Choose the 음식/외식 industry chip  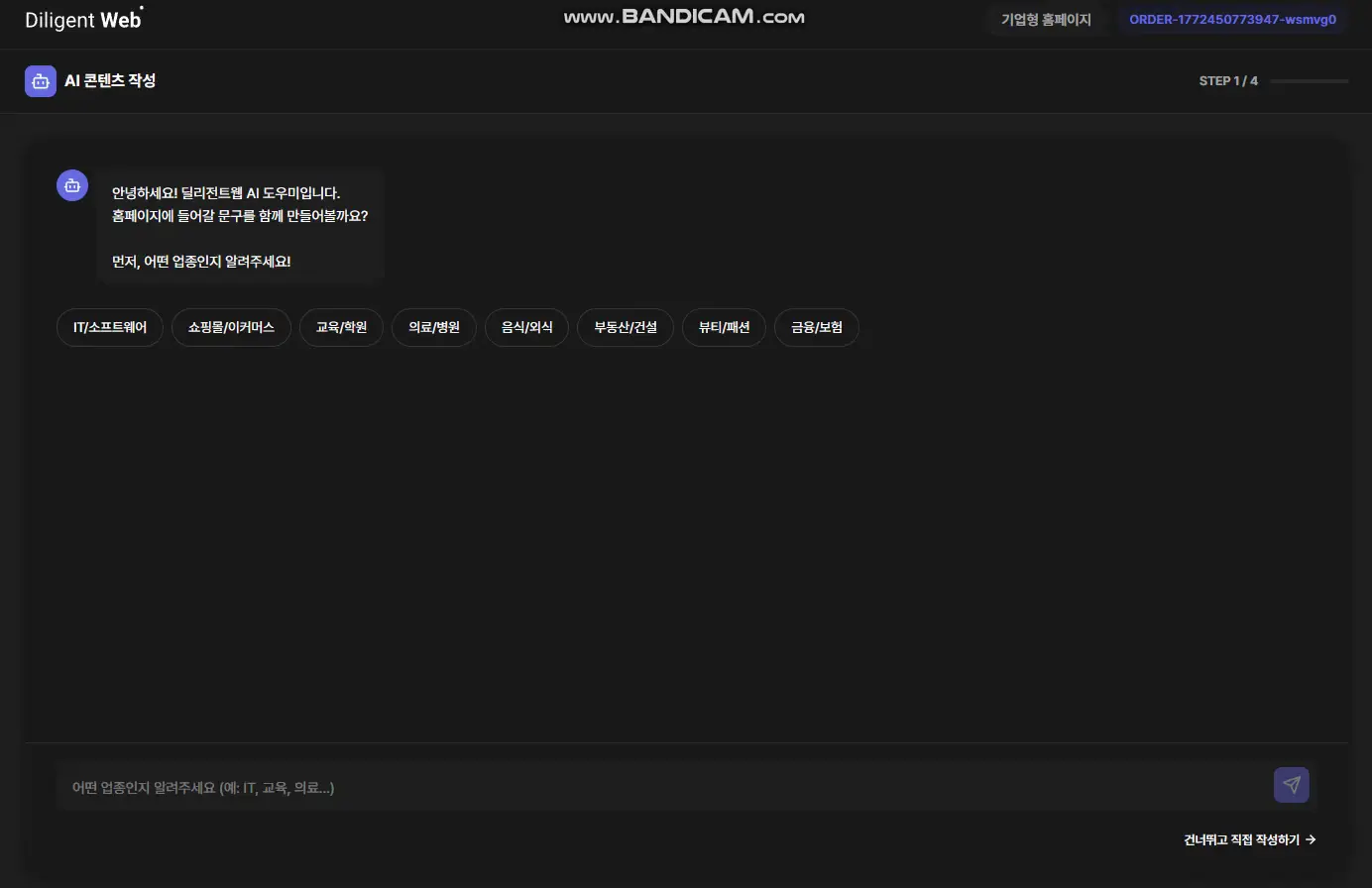526,327
